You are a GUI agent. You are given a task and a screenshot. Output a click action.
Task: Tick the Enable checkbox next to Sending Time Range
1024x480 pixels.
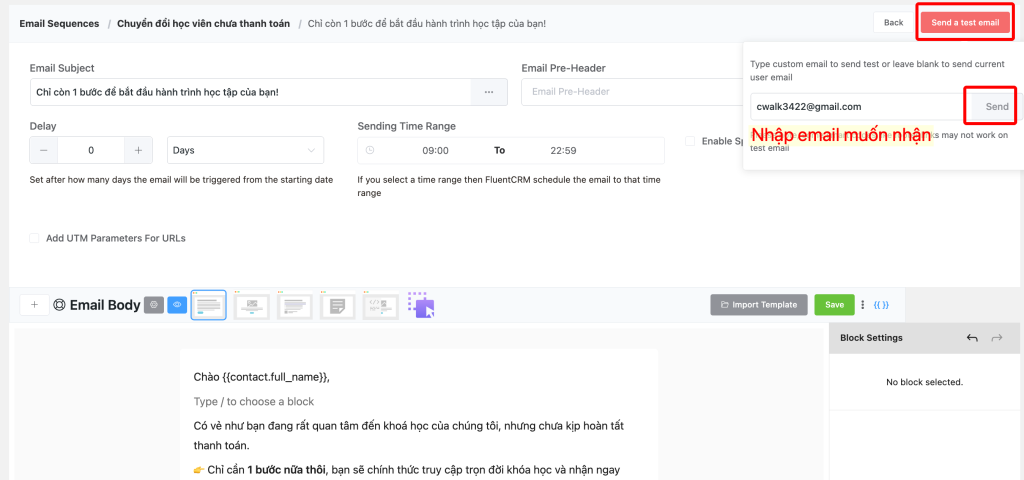tap(690, 141)
